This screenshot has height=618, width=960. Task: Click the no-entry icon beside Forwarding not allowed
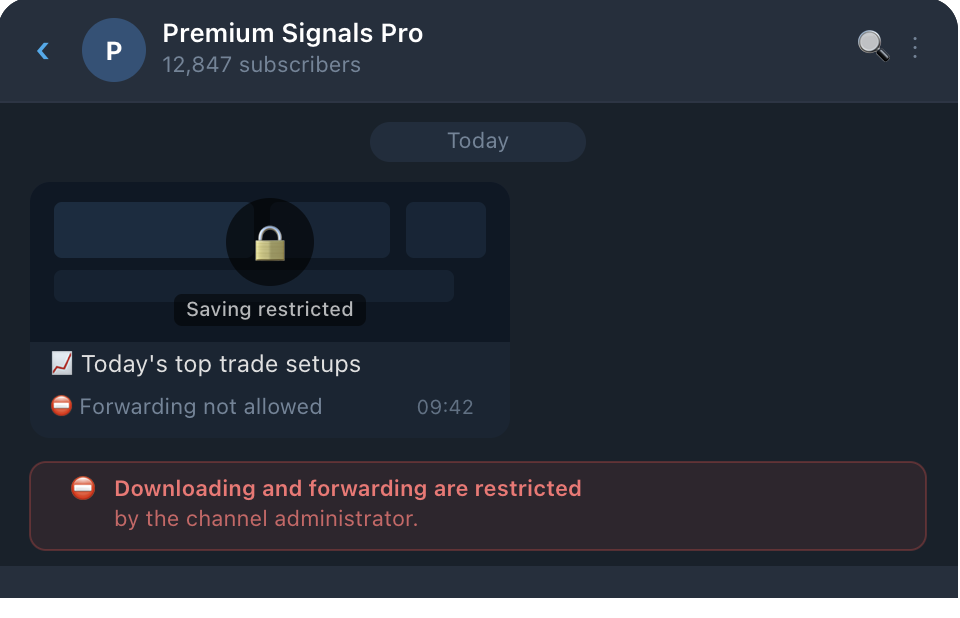click(x=61, y=406)
